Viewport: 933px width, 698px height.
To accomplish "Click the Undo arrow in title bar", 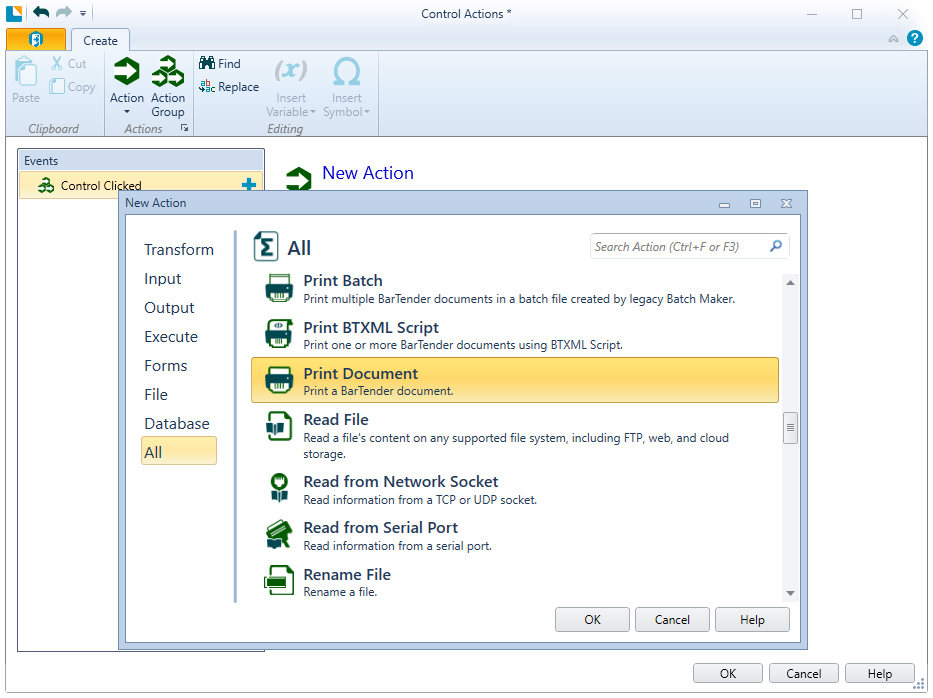I will [41, 11].
